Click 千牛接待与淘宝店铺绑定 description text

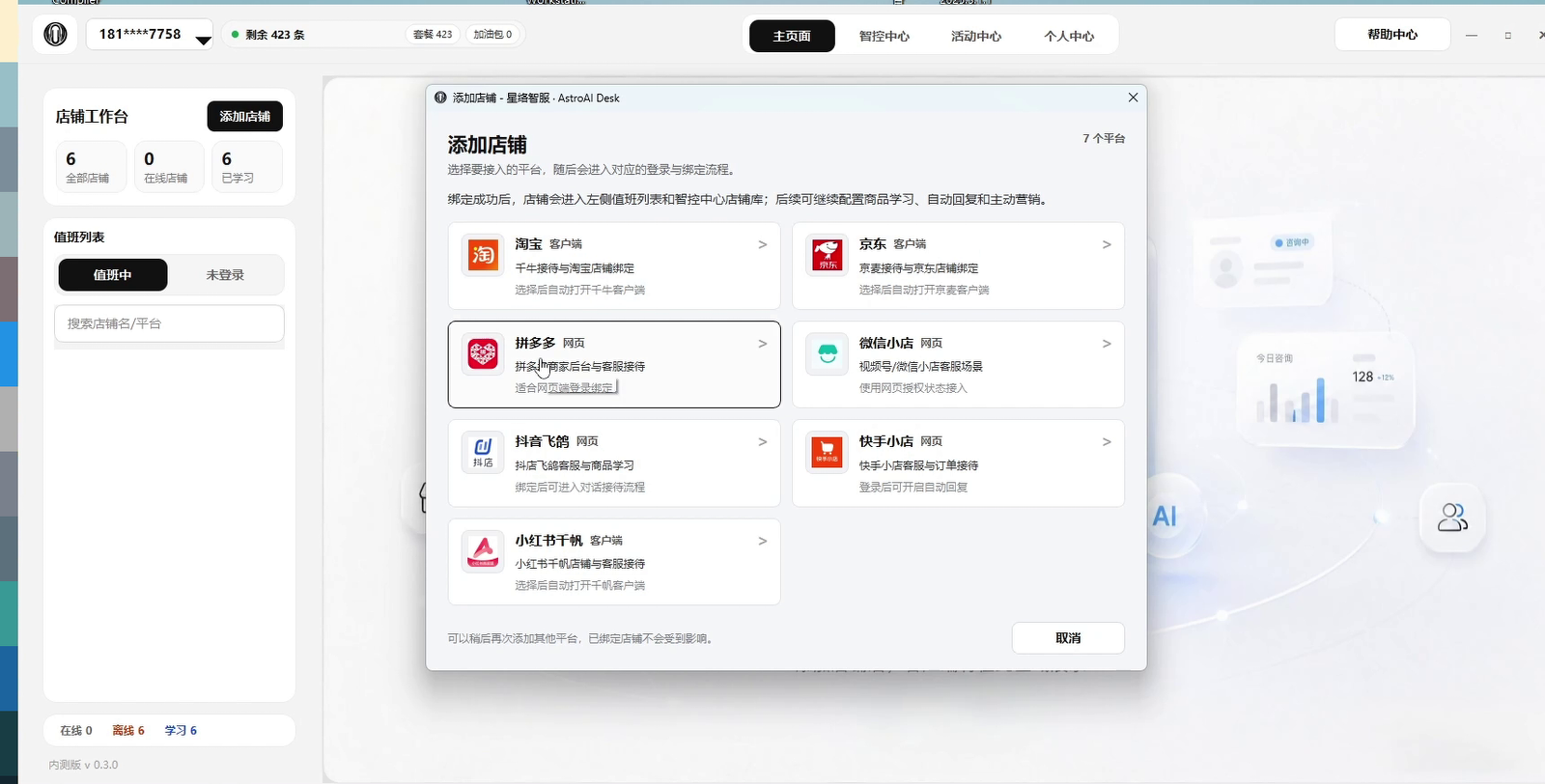click(x=575, y=268)
